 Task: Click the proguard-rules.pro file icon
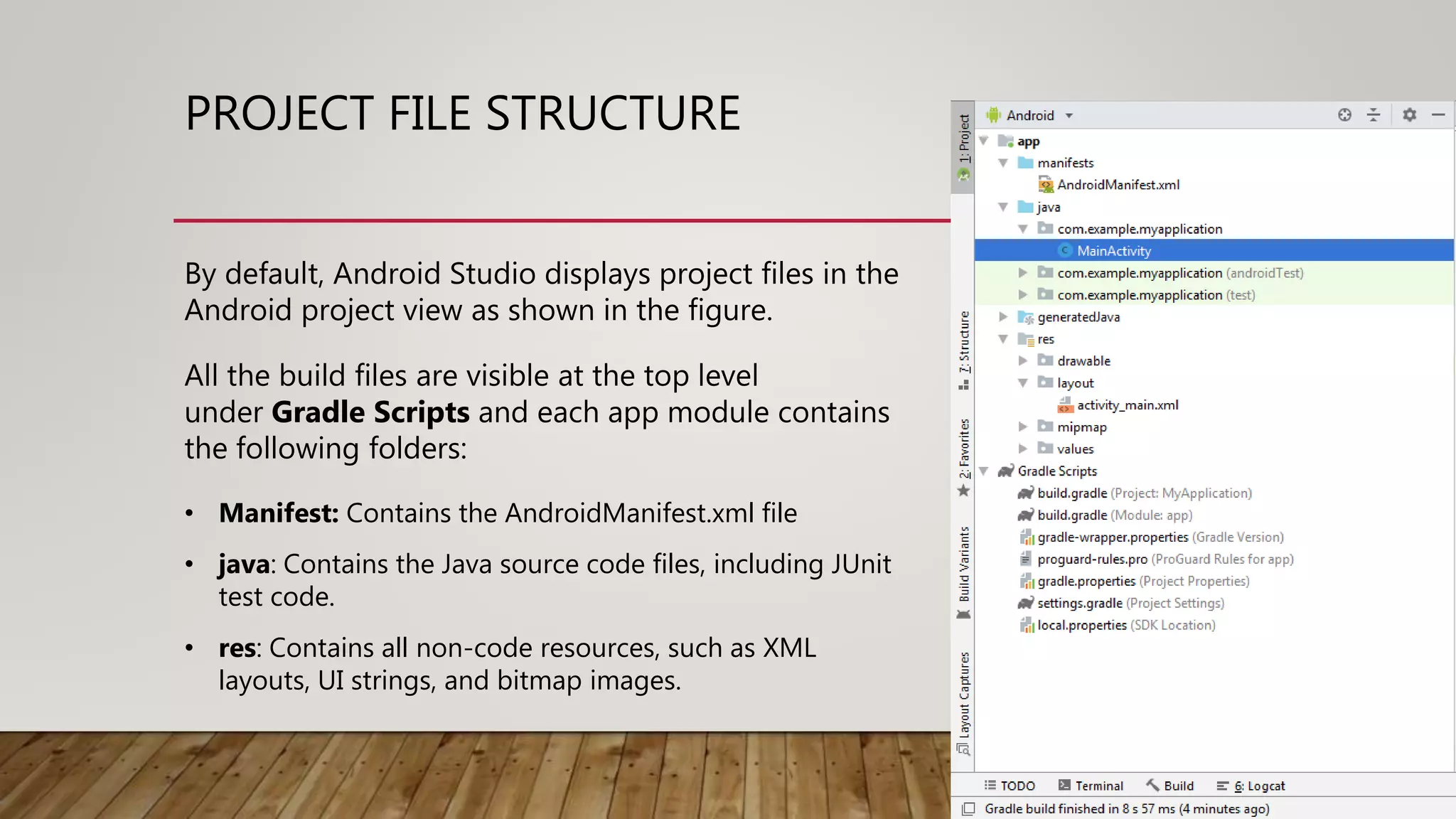point(1026,559)
